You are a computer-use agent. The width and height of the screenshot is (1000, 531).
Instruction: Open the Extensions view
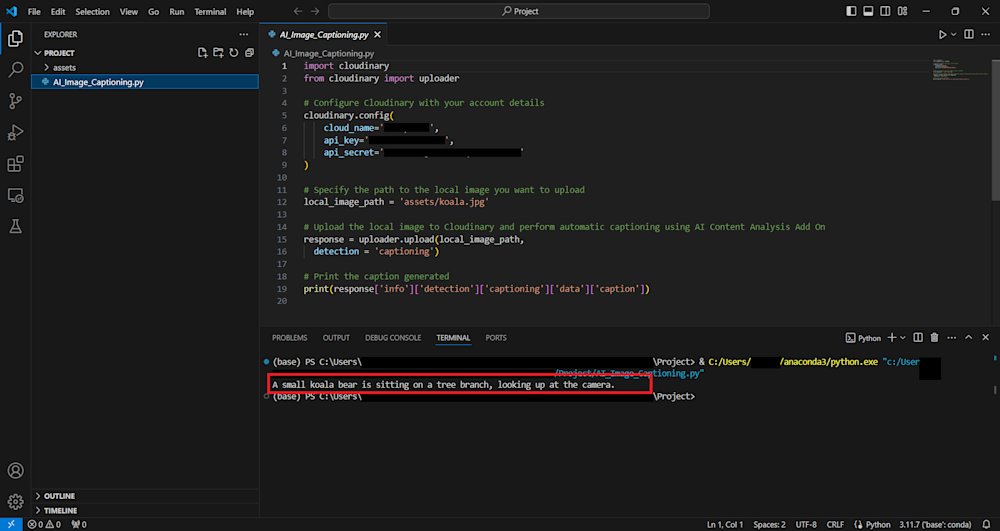(15, 164)
